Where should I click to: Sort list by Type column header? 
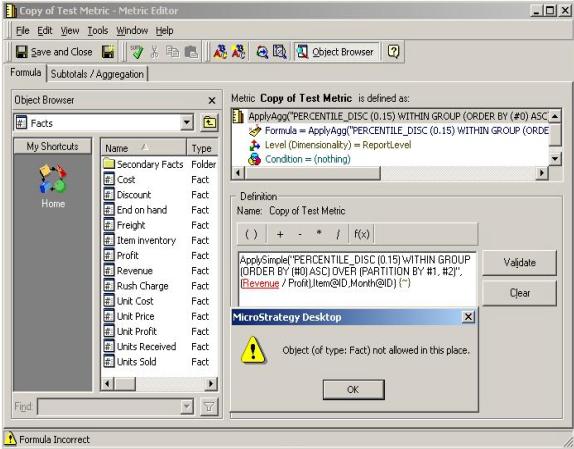pos(202,148)
